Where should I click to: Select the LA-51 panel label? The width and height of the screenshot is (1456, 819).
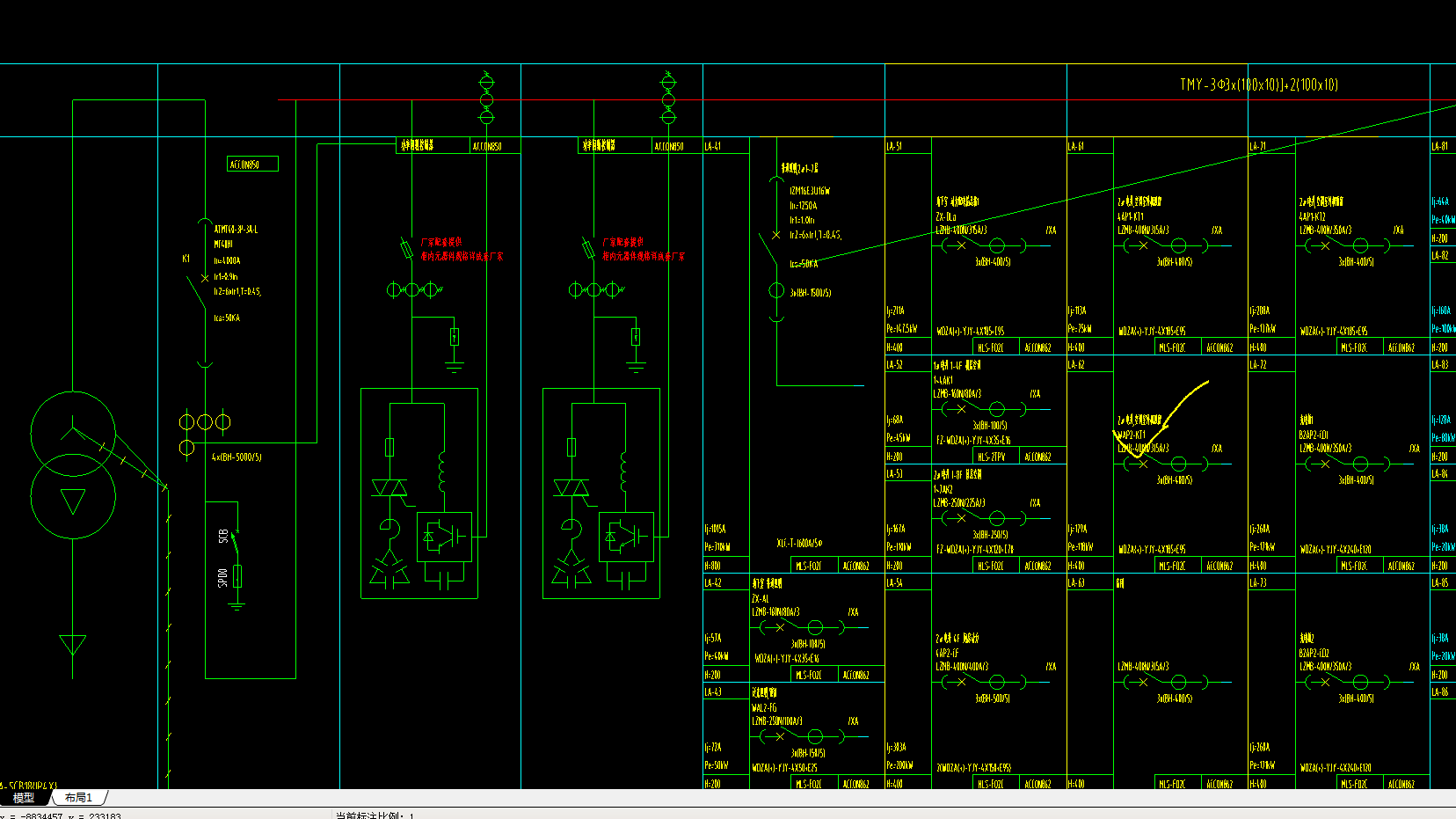894,146
